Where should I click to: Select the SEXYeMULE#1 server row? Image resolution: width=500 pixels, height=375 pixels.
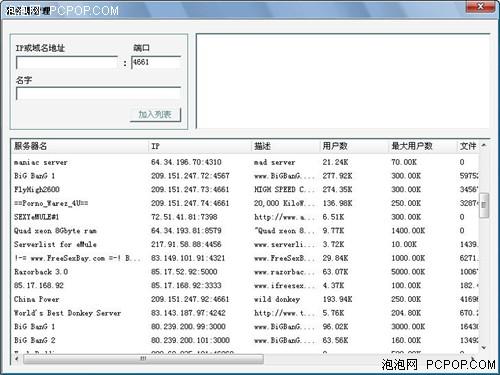pos(245,217)
